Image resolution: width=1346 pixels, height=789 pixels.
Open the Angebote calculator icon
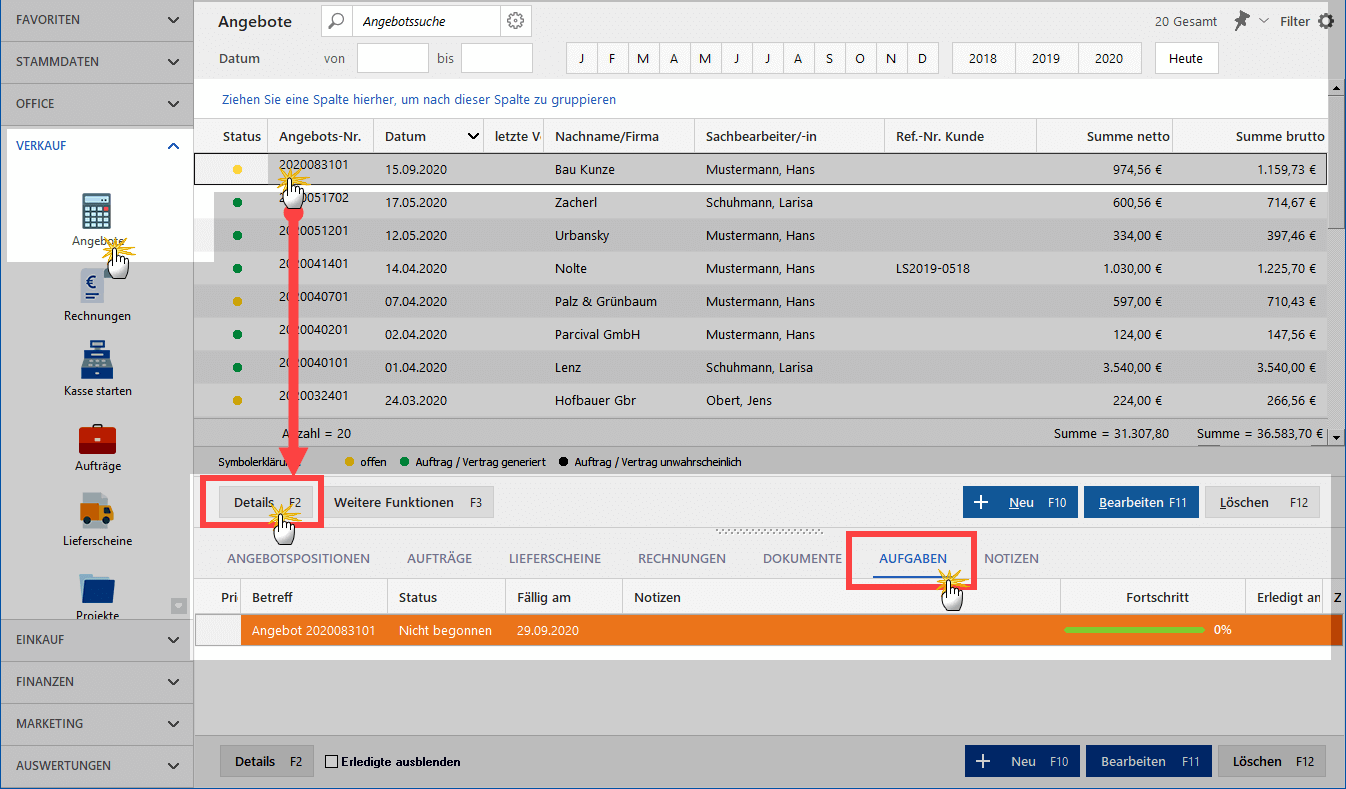96,212
